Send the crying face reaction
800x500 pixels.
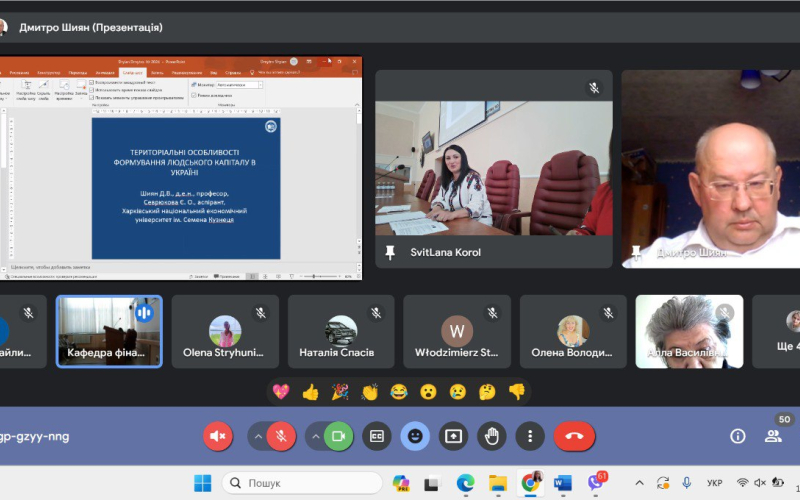click(x=458, y=392)
